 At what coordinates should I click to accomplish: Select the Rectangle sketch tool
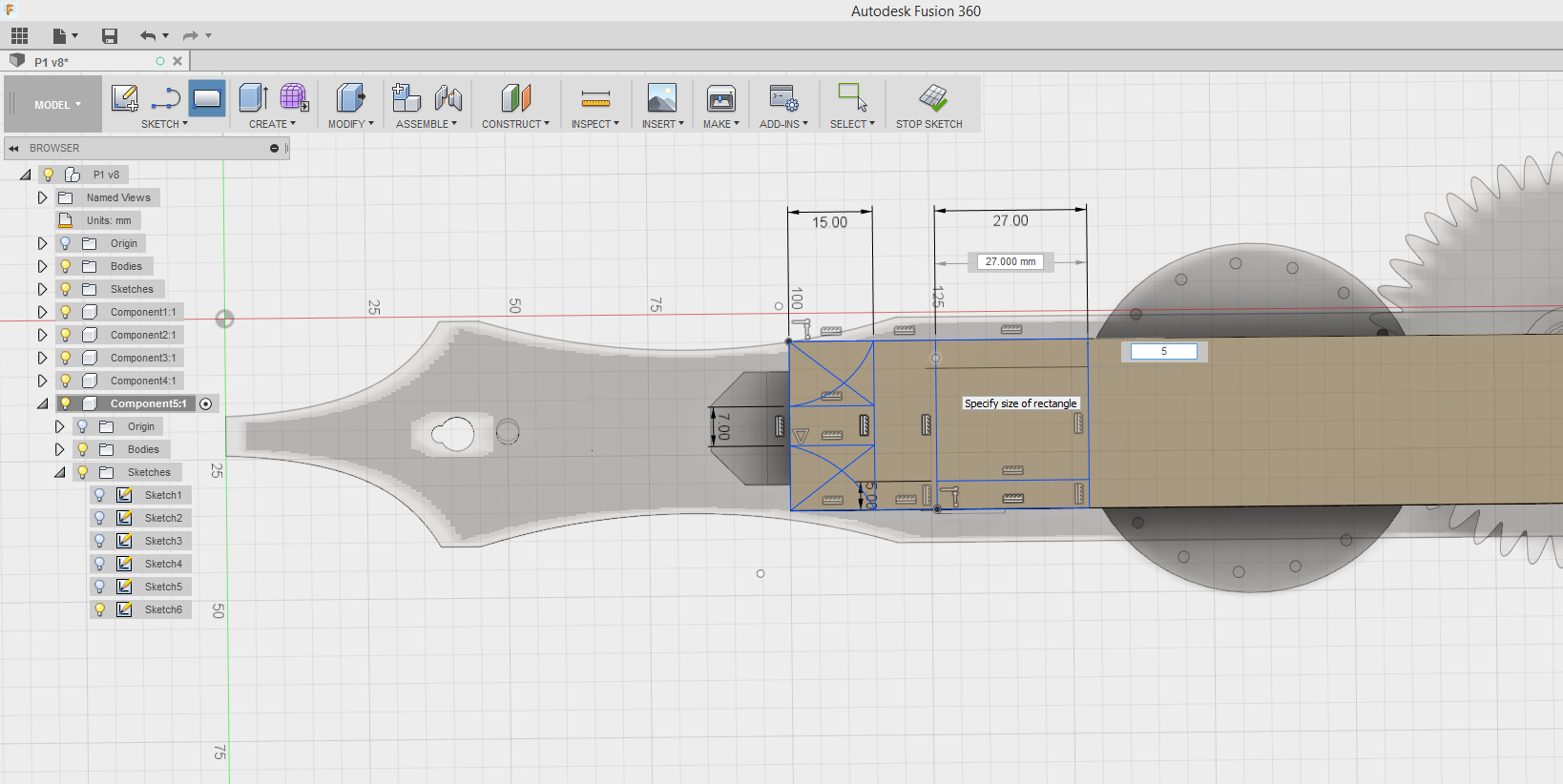(207, 98)
